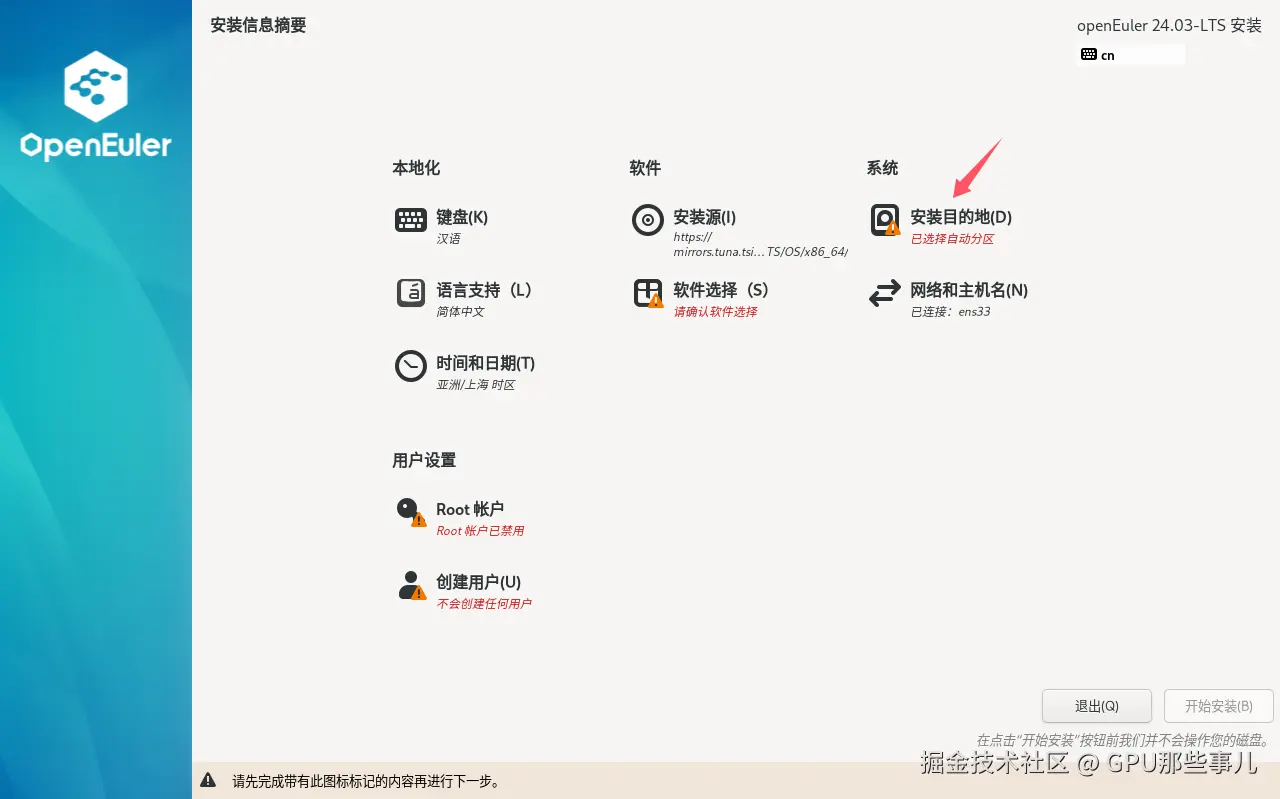Click the warning badge on 安装目的地
The height and width of the screenshot is (799, 1280).
click(894, 228)
